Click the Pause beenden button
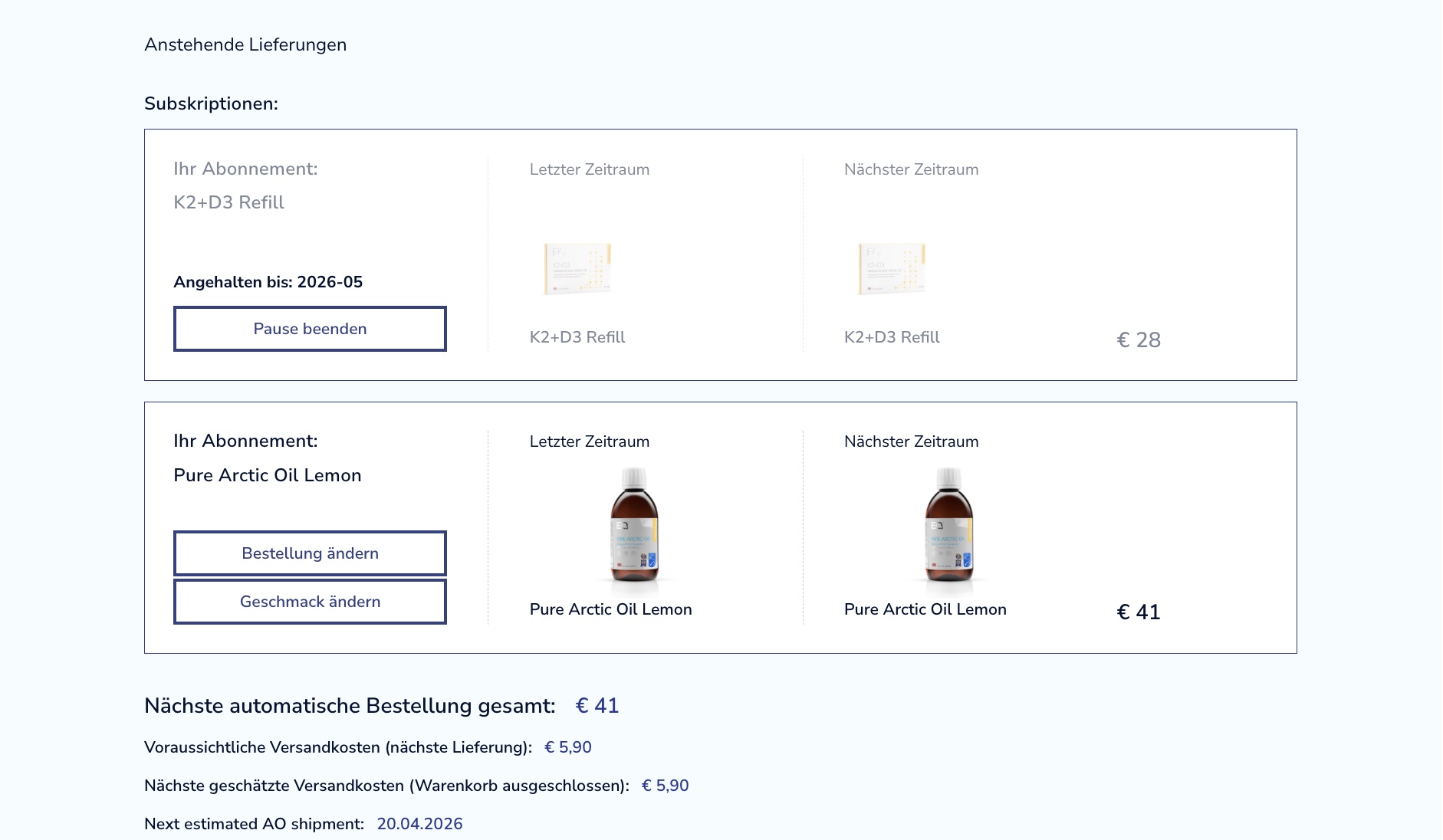 [310, 329]
